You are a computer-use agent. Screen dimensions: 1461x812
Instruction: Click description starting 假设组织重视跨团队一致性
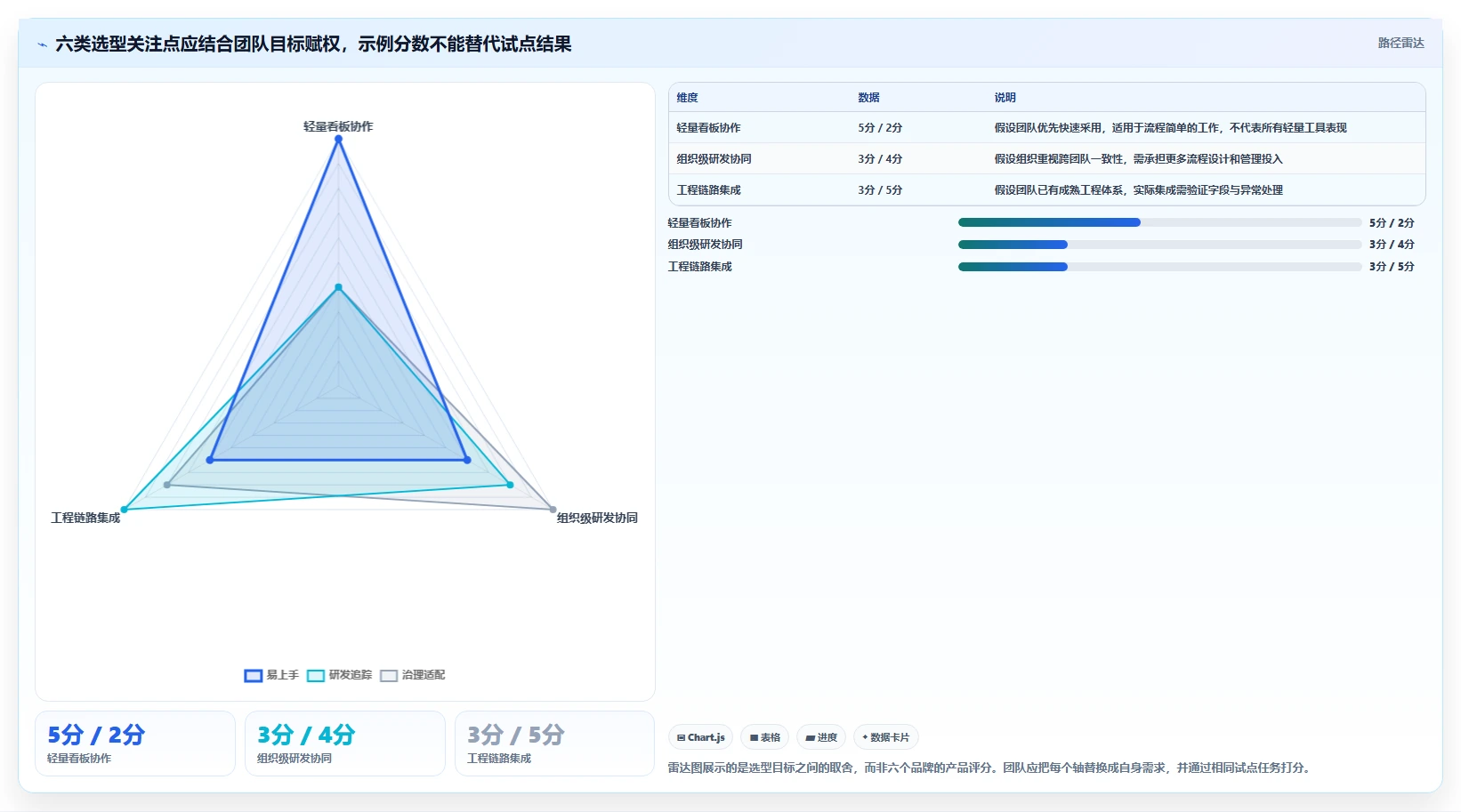(1138, 159)
